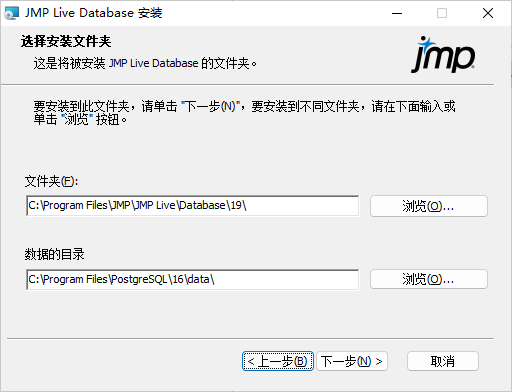Click the text 这是将被安装 JMP Live Database 的文件夹
Screen dimensions: 512x392
point(145,63)
